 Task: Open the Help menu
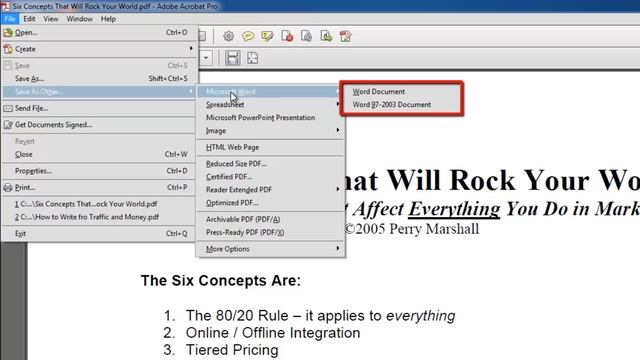pyautogui.click(x=108, y=19)
